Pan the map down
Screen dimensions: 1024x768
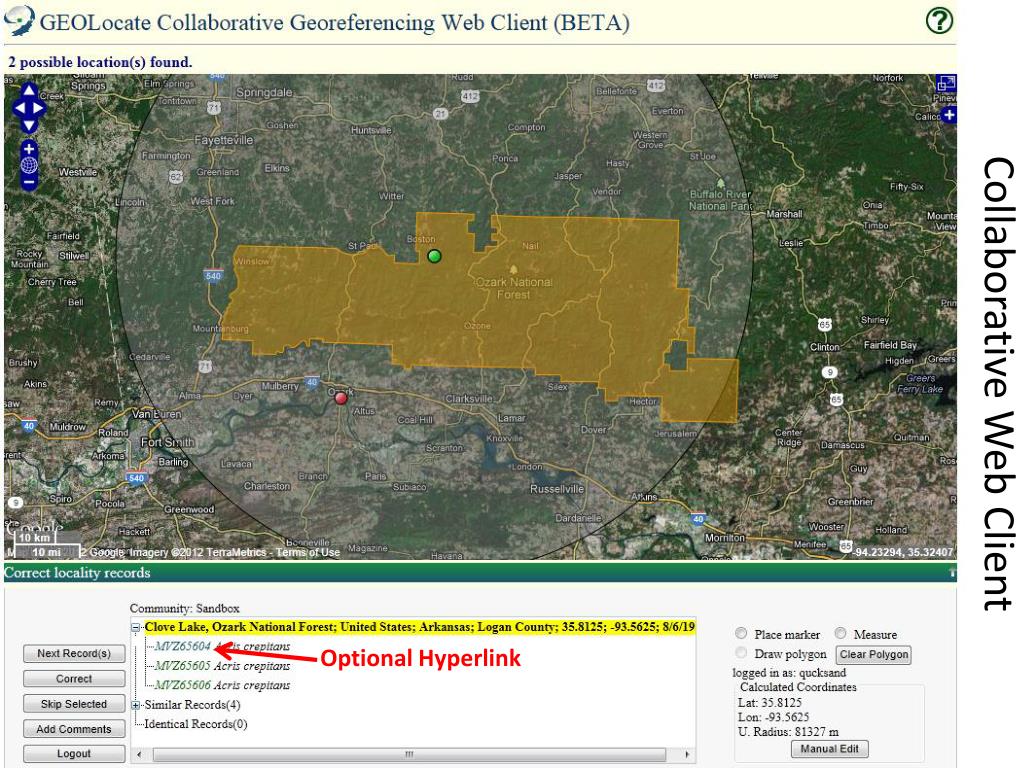tap(29, 125)
